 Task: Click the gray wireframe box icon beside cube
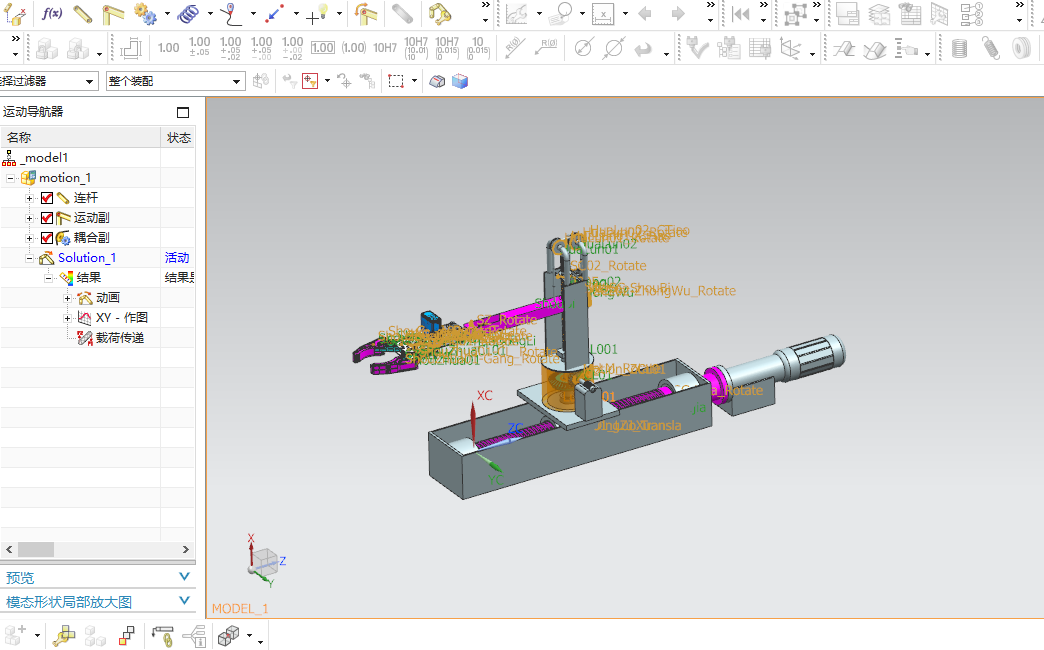437,81
